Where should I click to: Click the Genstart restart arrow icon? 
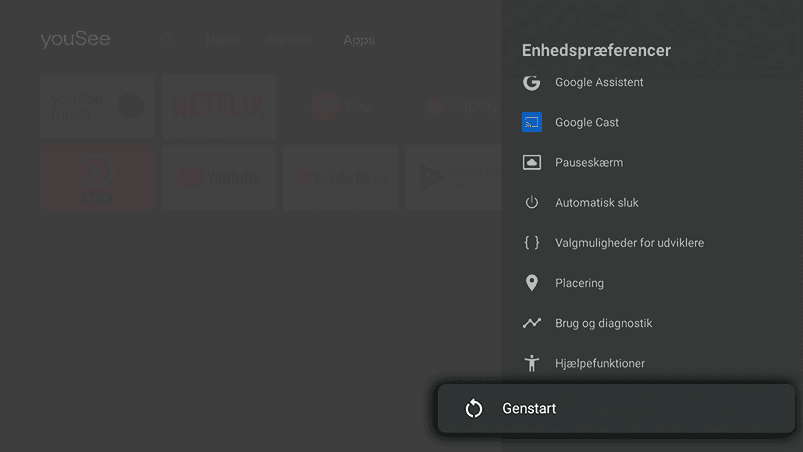point(474,409)
